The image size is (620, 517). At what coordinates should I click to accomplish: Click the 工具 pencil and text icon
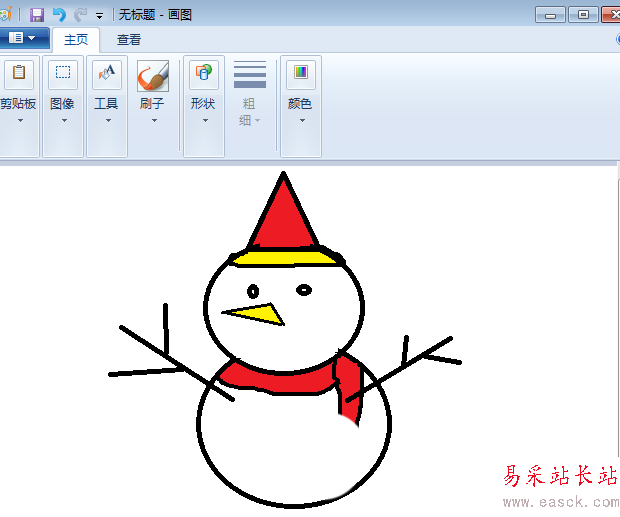tap(107, 74)
